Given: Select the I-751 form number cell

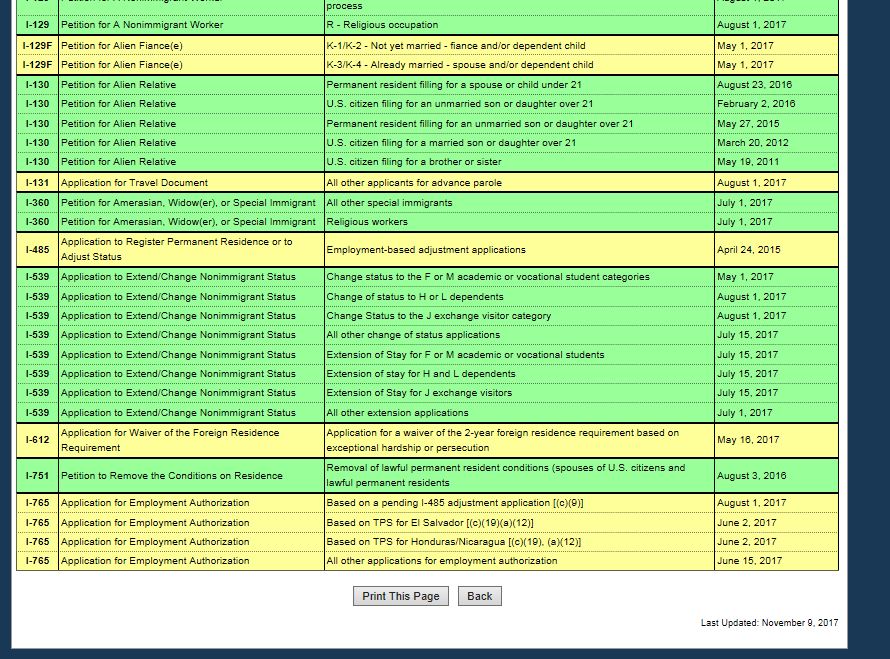Looking at the screenshot, I should coord(37,476).
